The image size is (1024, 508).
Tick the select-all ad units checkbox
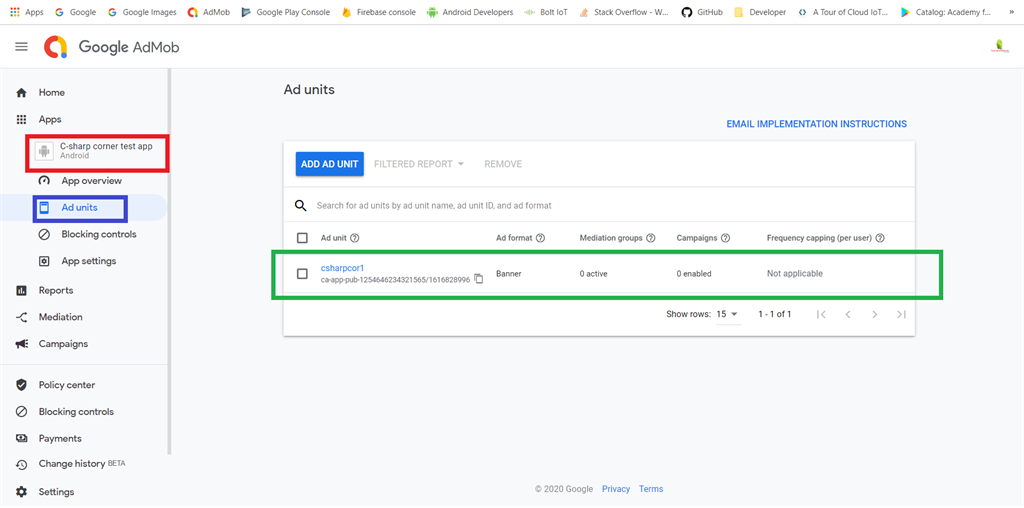tap(302, 238)
